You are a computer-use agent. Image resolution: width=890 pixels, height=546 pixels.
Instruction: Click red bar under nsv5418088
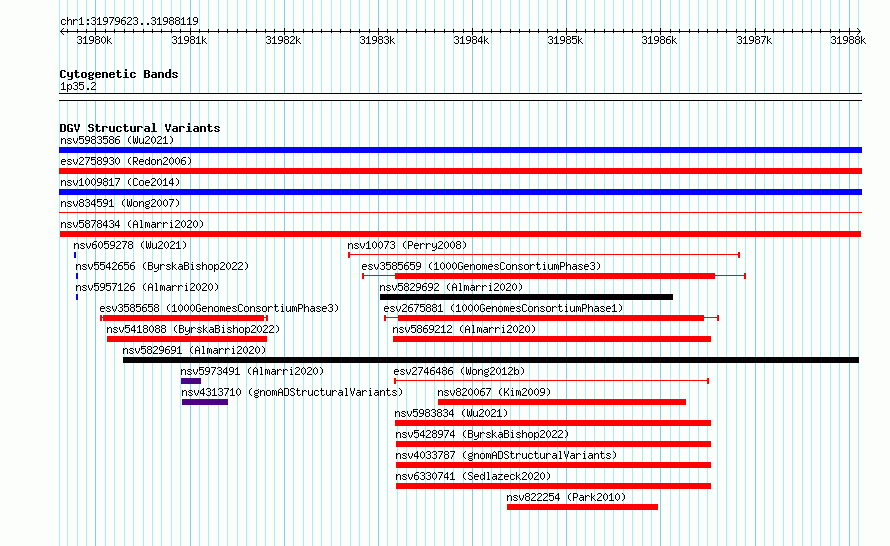[187, 339]
